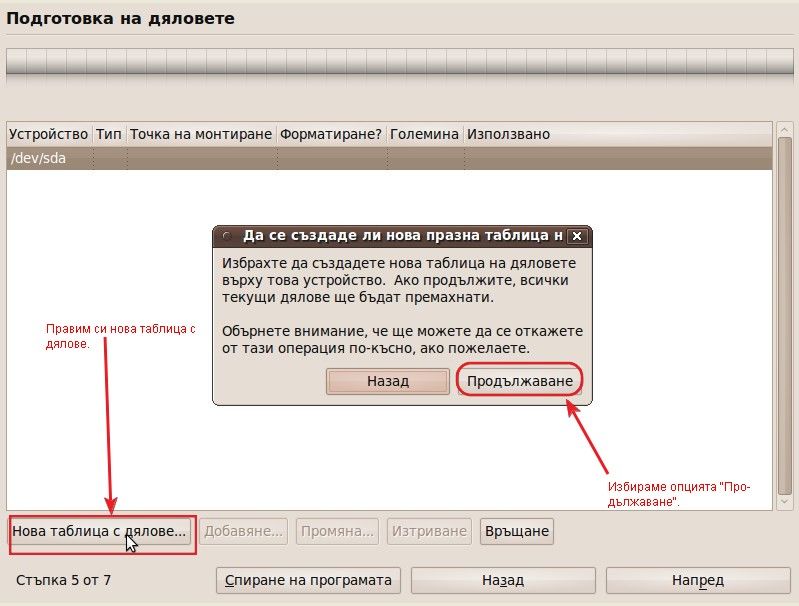Click the round icon in the dialog title bar
The width and height of the screenshot is (799, 606).
[227, 236]
